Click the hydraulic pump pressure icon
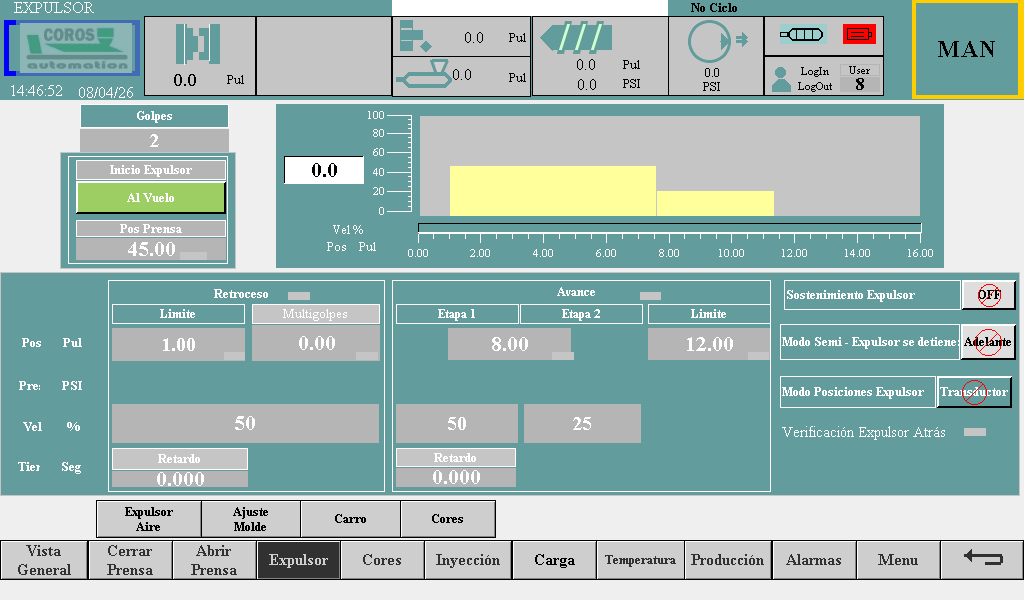Viewport: 1024px width, 600px height. [712, 41]
